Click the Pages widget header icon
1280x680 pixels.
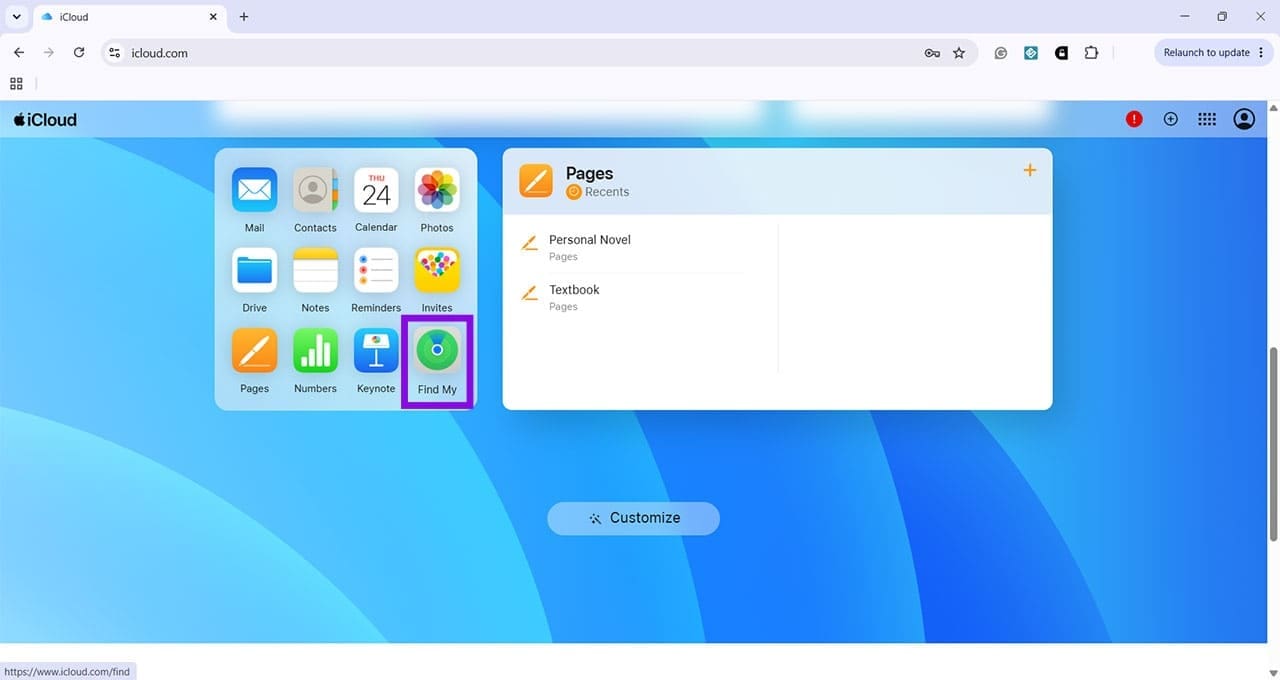pos(536,181)
